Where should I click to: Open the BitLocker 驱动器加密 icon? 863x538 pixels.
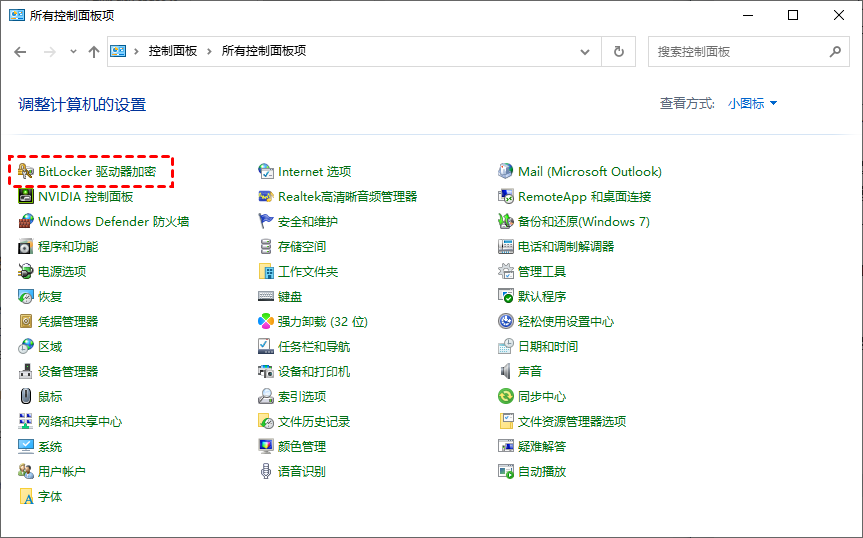(25, 171)
